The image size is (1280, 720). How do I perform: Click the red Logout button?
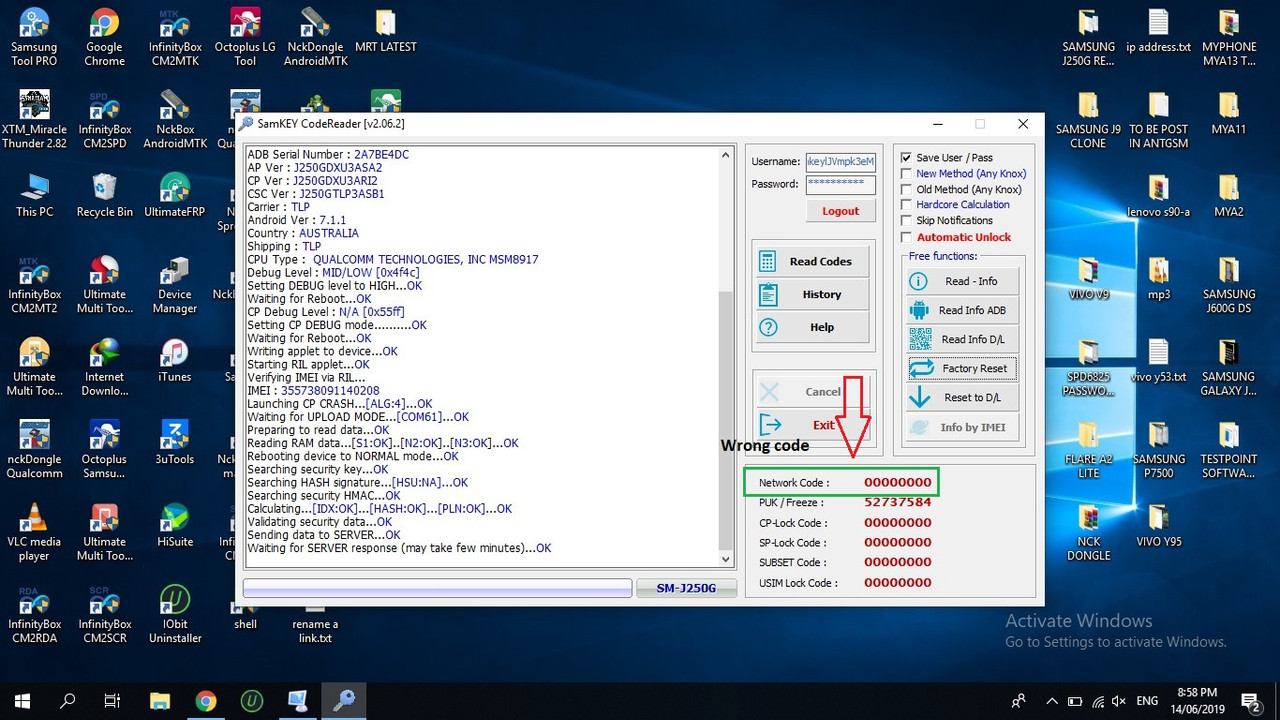click(x=840, y=211)
